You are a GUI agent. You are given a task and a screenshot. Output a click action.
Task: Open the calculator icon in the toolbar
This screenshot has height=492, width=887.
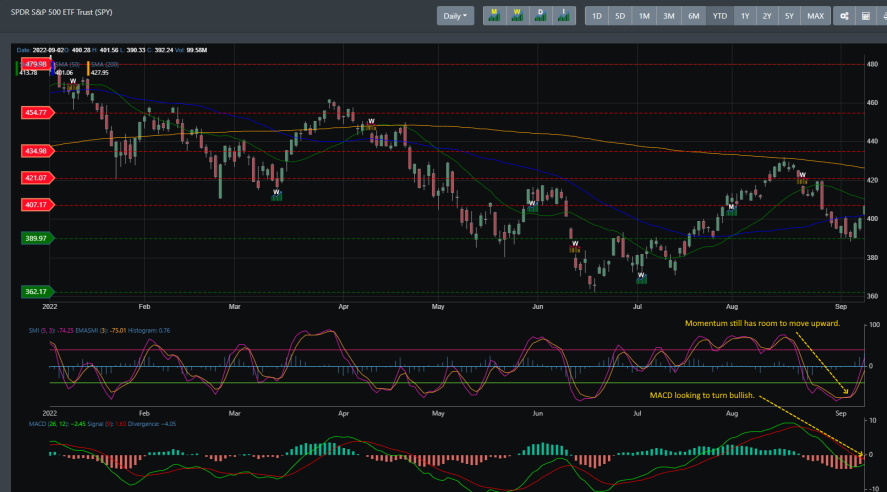[x=866, y=16]
